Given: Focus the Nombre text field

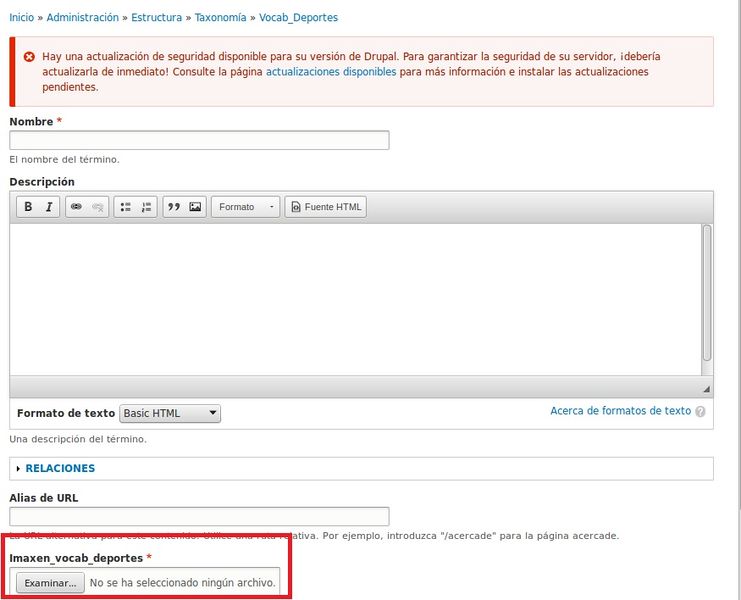Looking at the screenshot, I should pos(199,140).
